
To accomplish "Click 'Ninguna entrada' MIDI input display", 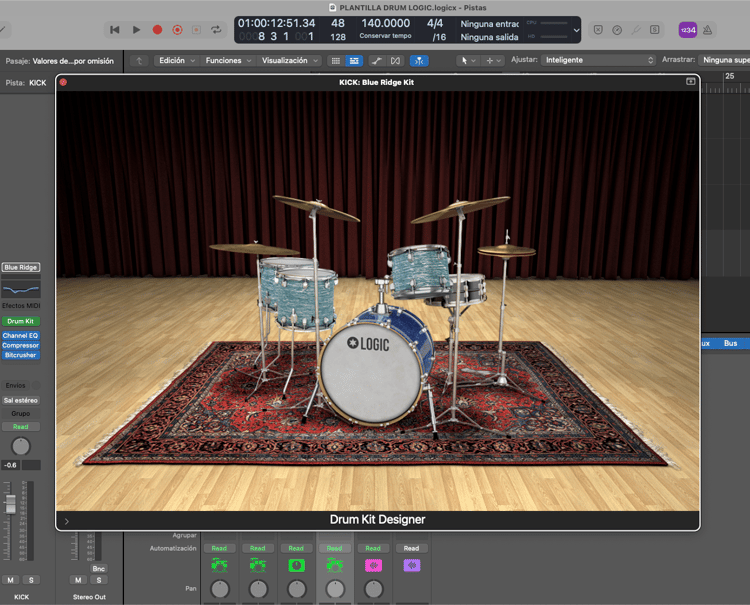I will (489, 24).
